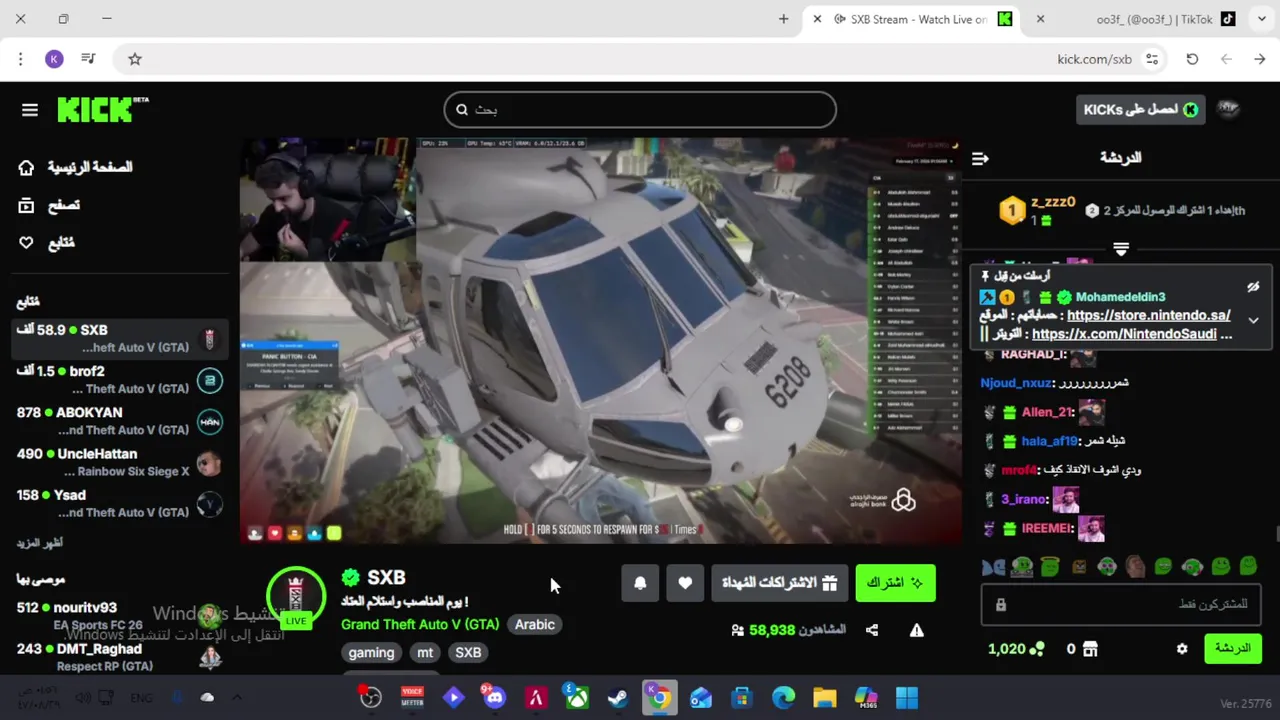The width and height of the screenshot is (1280, 720).
Task: Open ABOKYAN channel in sidebar
Action: pos(120,421)
